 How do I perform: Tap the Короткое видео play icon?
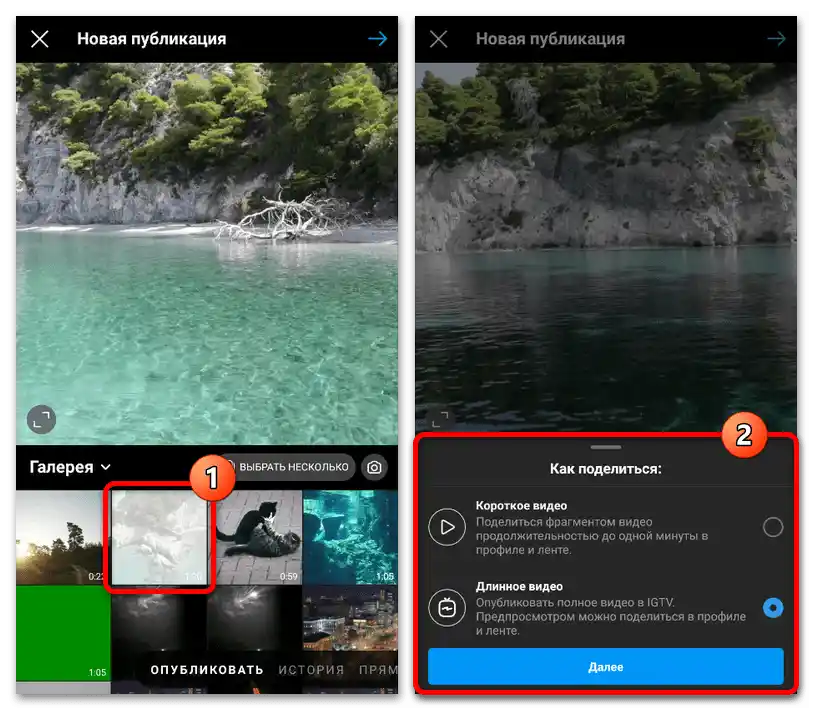447,527
